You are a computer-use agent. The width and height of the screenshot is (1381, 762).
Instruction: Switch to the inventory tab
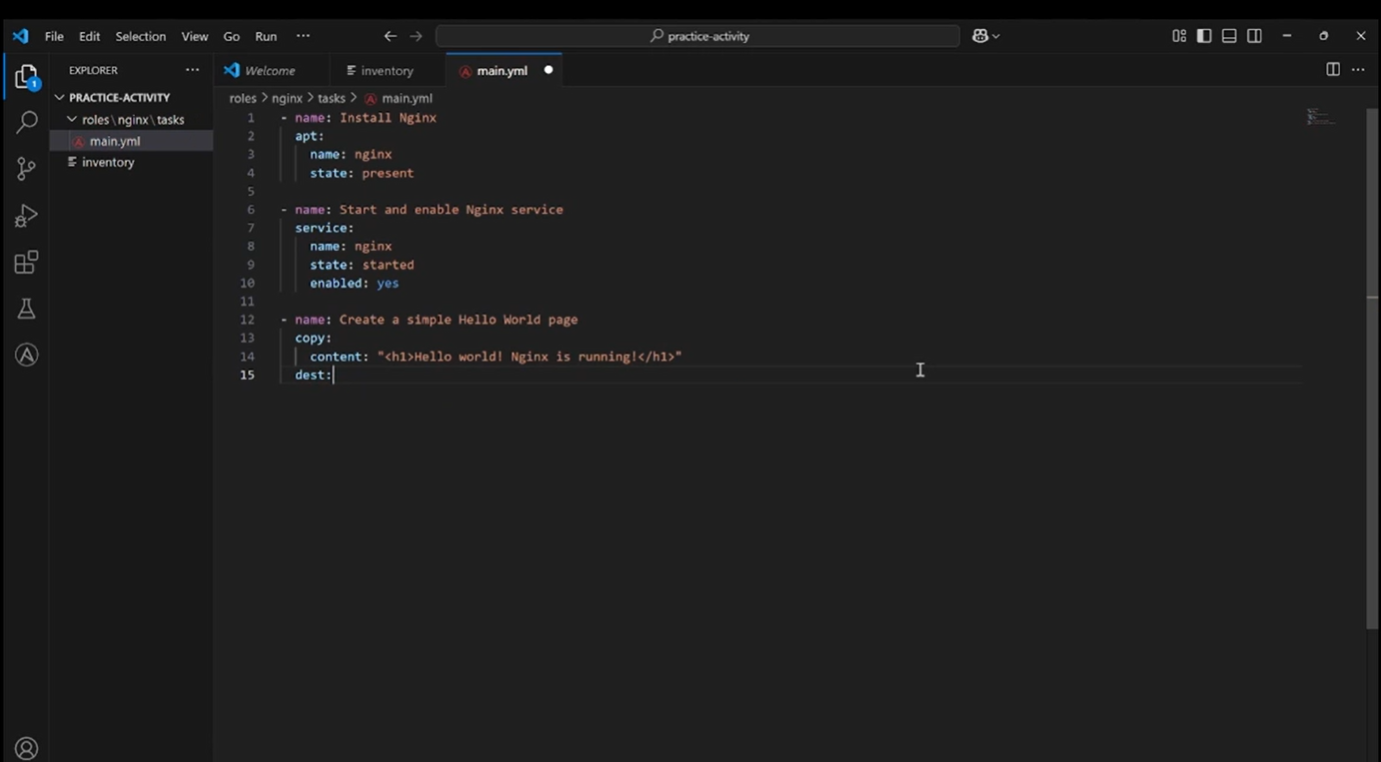(386, 71)
